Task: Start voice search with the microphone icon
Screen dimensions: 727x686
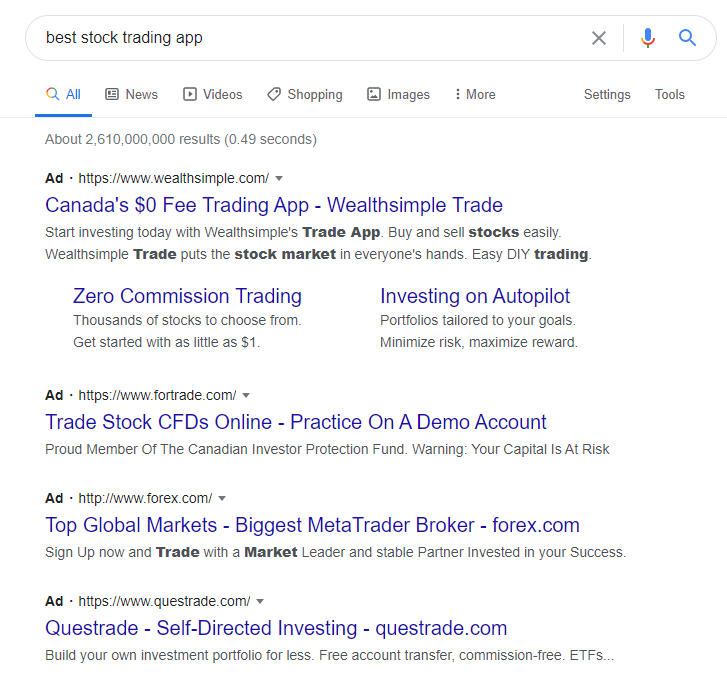Action: click(648, 38)
